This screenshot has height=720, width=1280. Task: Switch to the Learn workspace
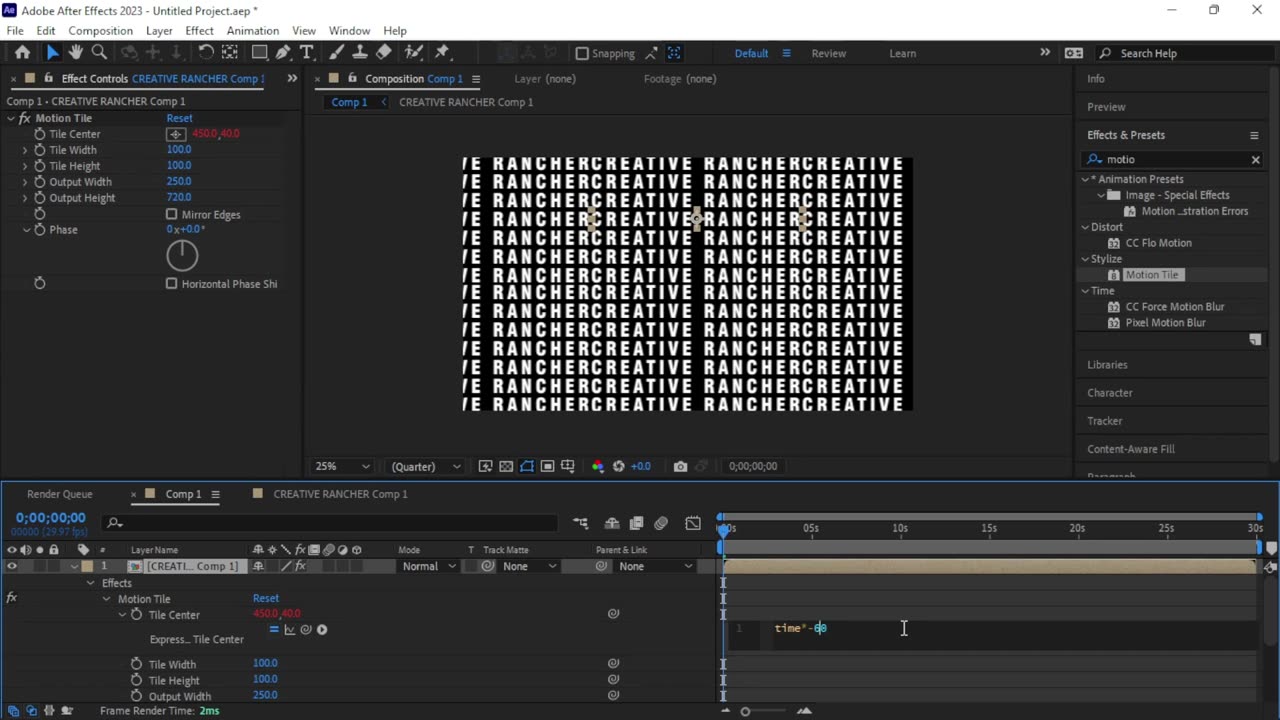click(x=902, y=54)
